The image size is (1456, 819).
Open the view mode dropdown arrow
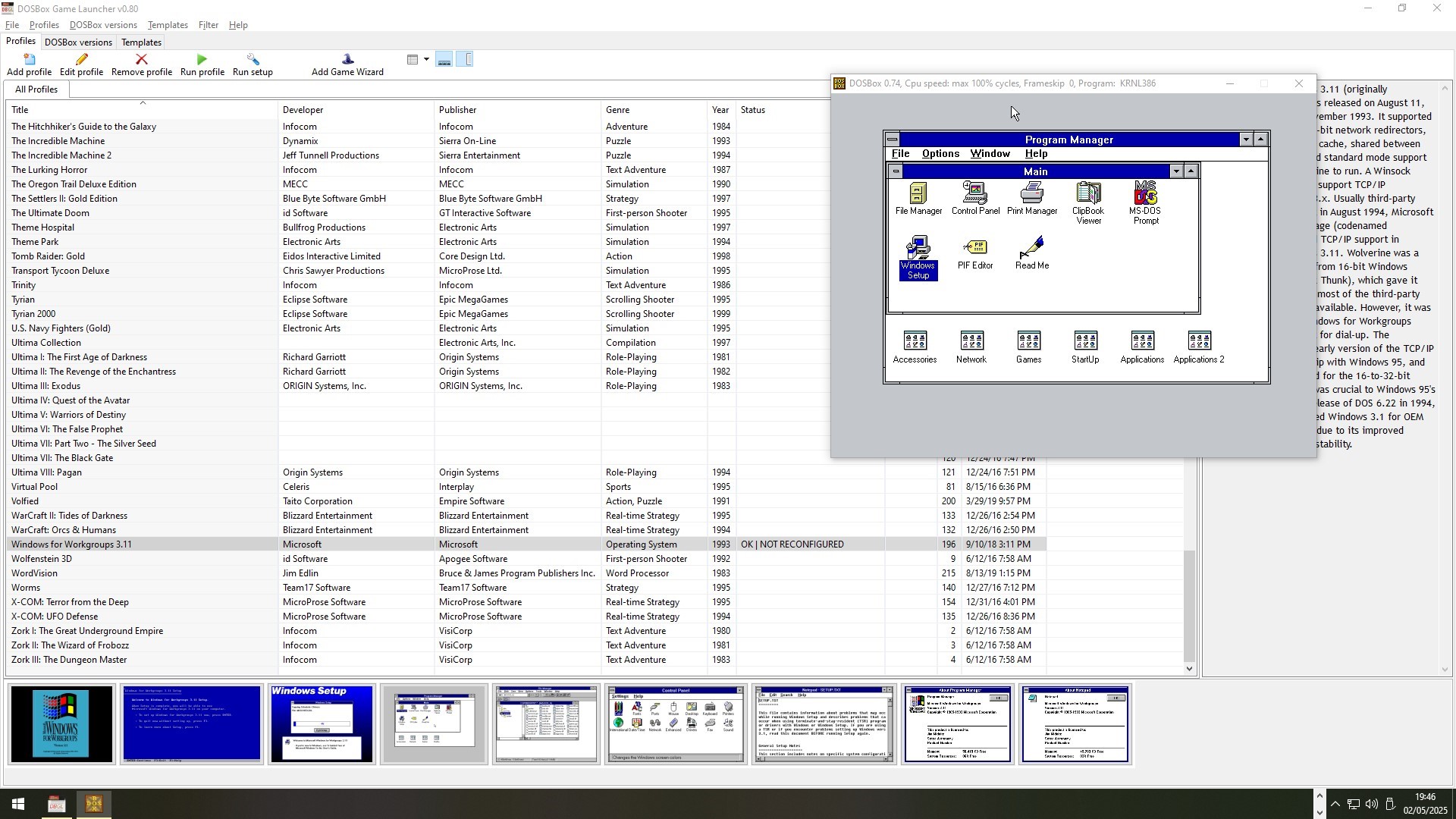(426, 60)
